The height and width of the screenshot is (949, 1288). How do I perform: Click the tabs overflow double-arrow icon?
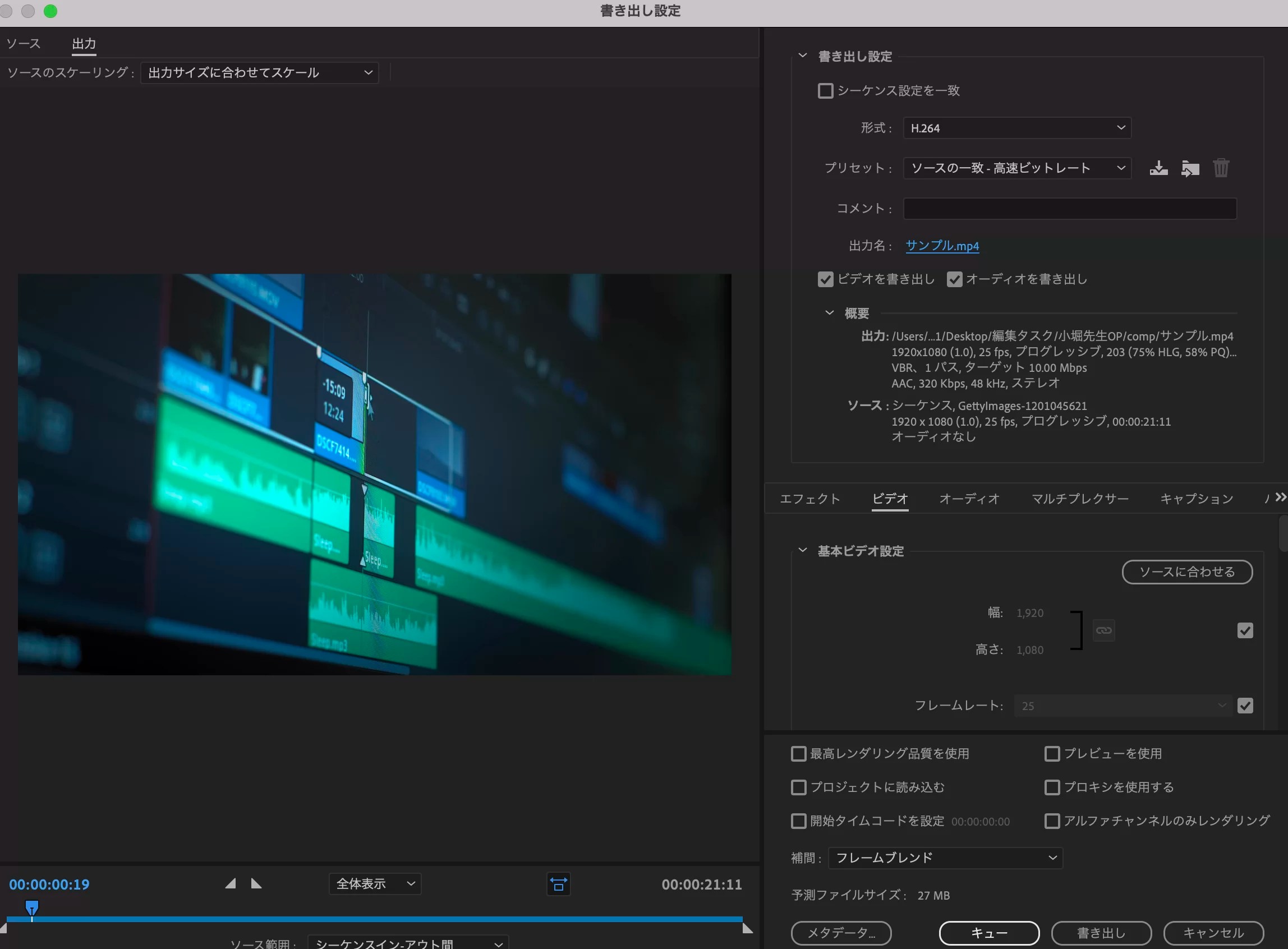point(1281,497)
